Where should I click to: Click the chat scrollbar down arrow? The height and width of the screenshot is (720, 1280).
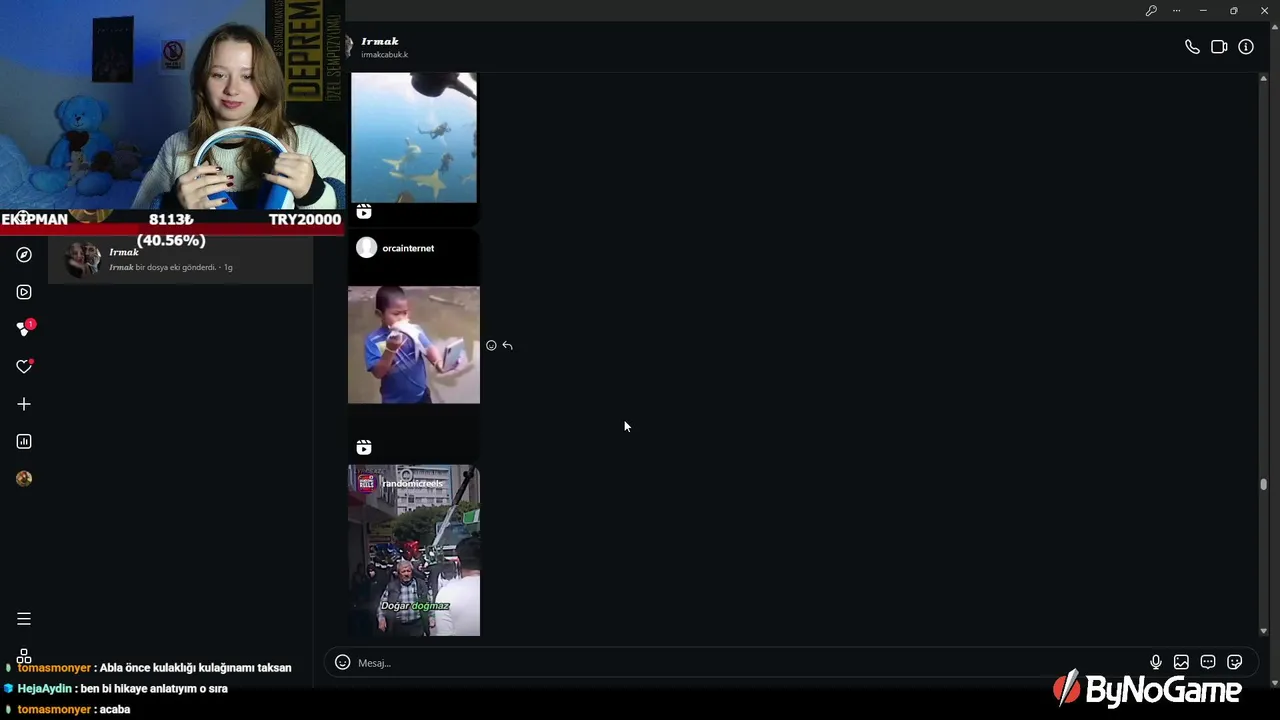1263,631
